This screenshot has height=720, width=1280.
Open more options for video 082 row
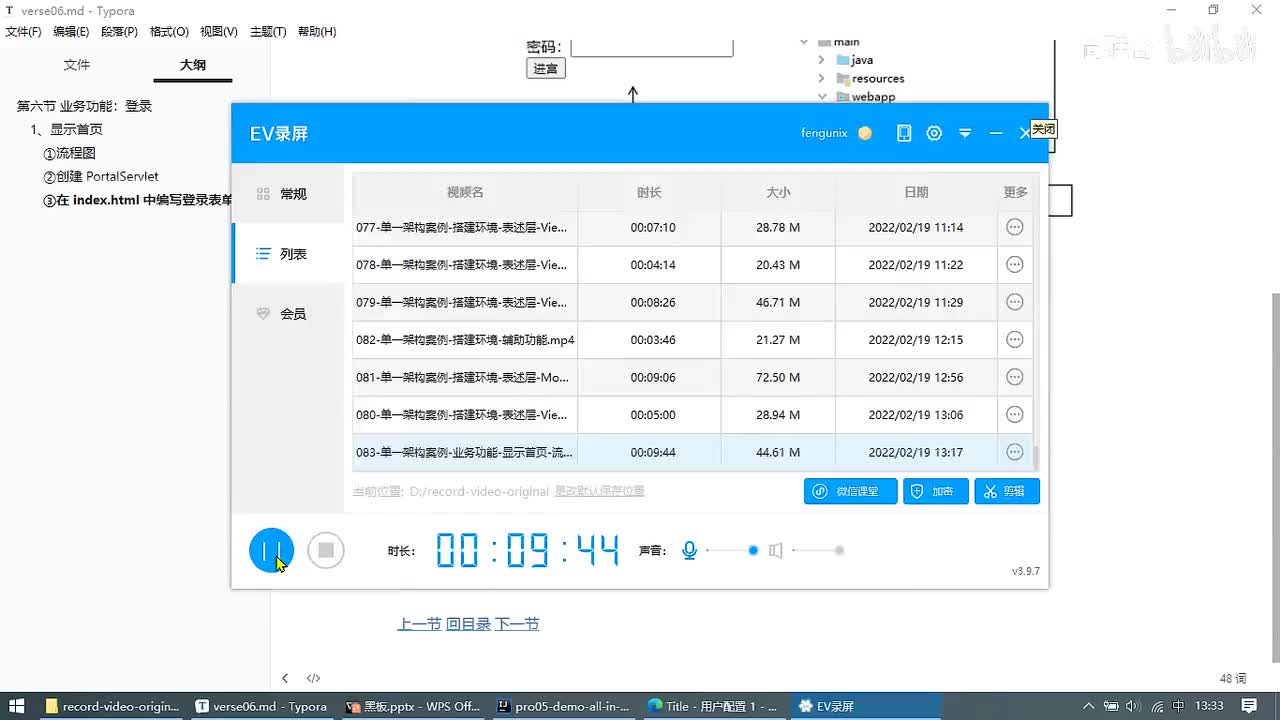(1014, 340)
